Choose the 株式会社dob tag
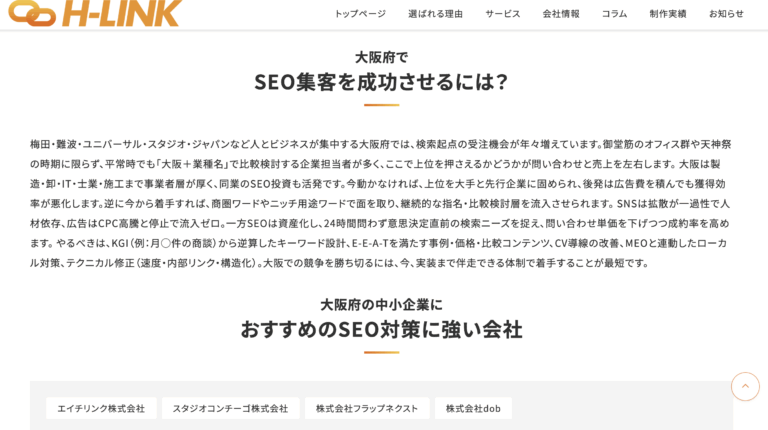 pyautogui.click(x=473, y=408)
